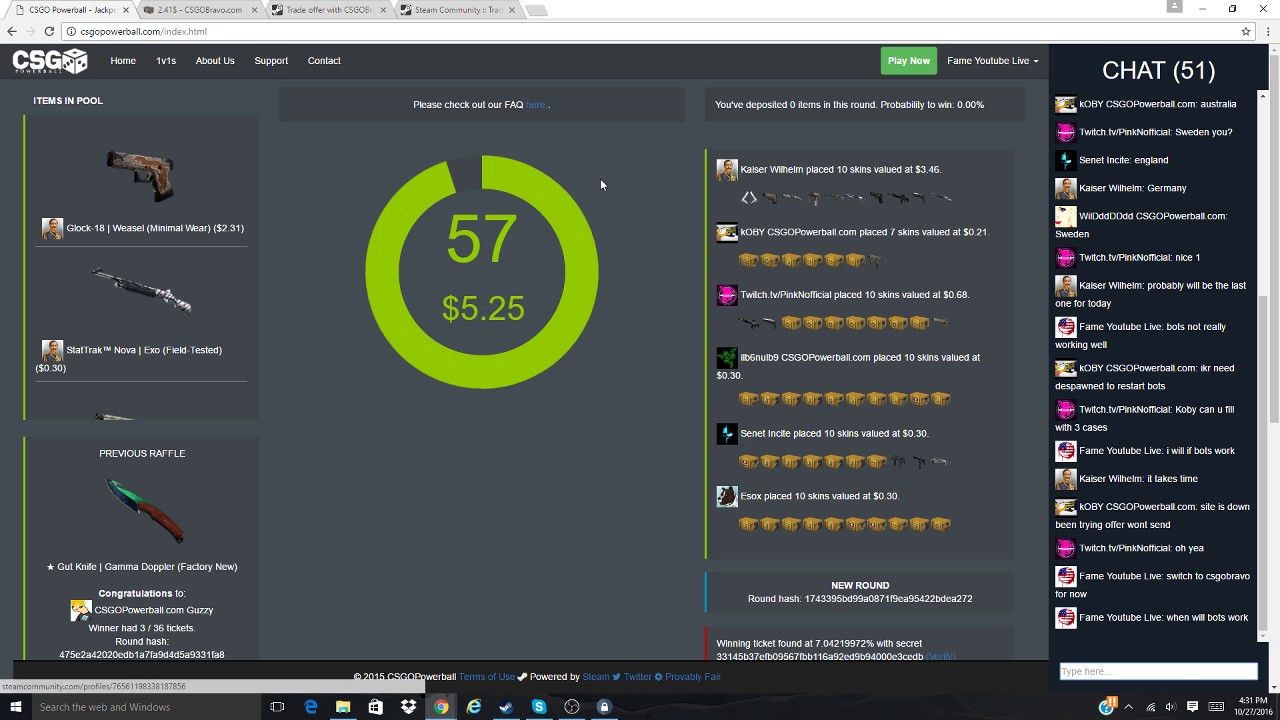Viewport: 1280px width, 720px height.
Task: Click Glock-18 Weasel owner avatar
Action: point(52,229)
